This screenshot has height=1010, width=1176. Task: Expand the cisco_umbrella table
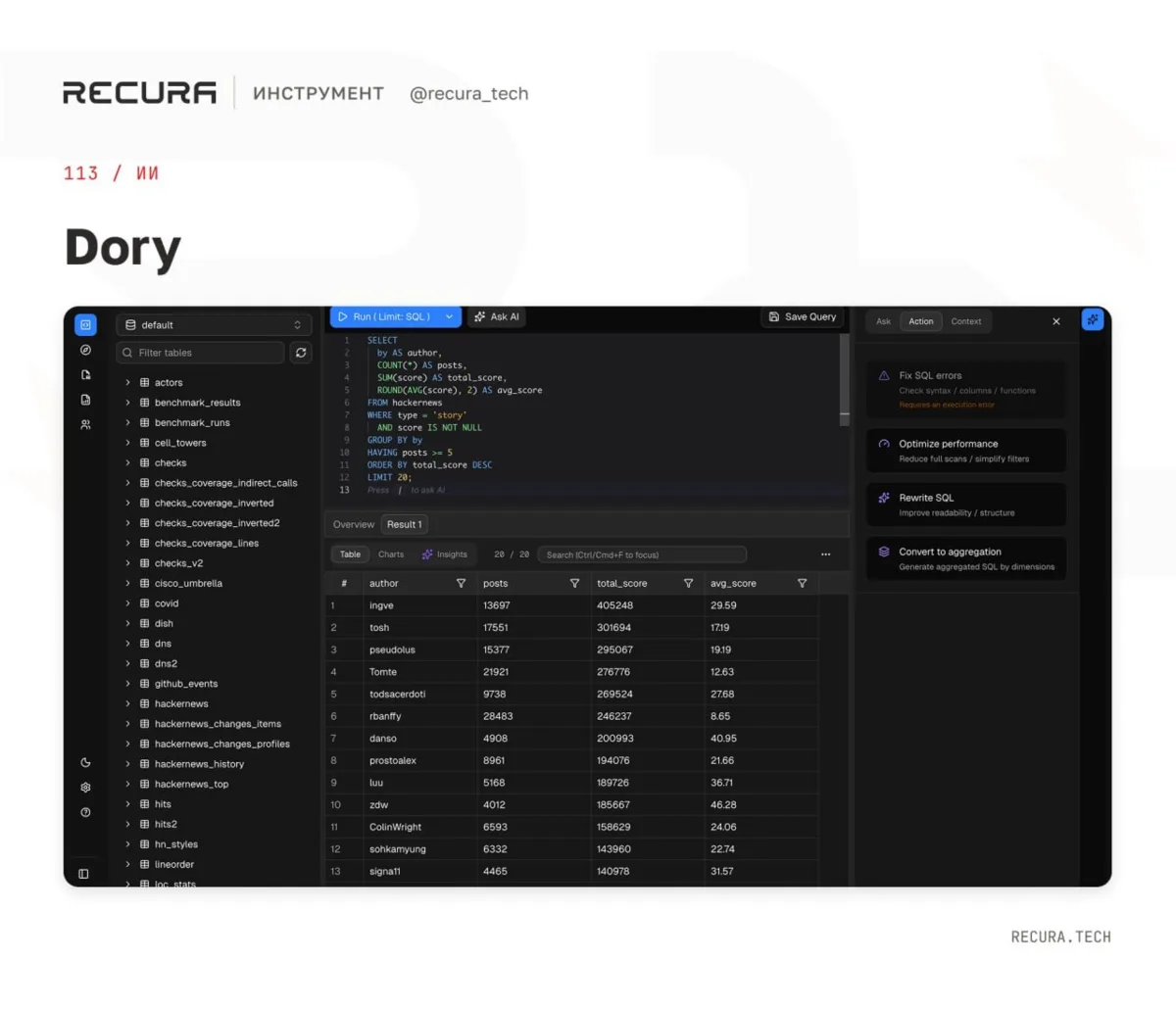pos(127,584)
